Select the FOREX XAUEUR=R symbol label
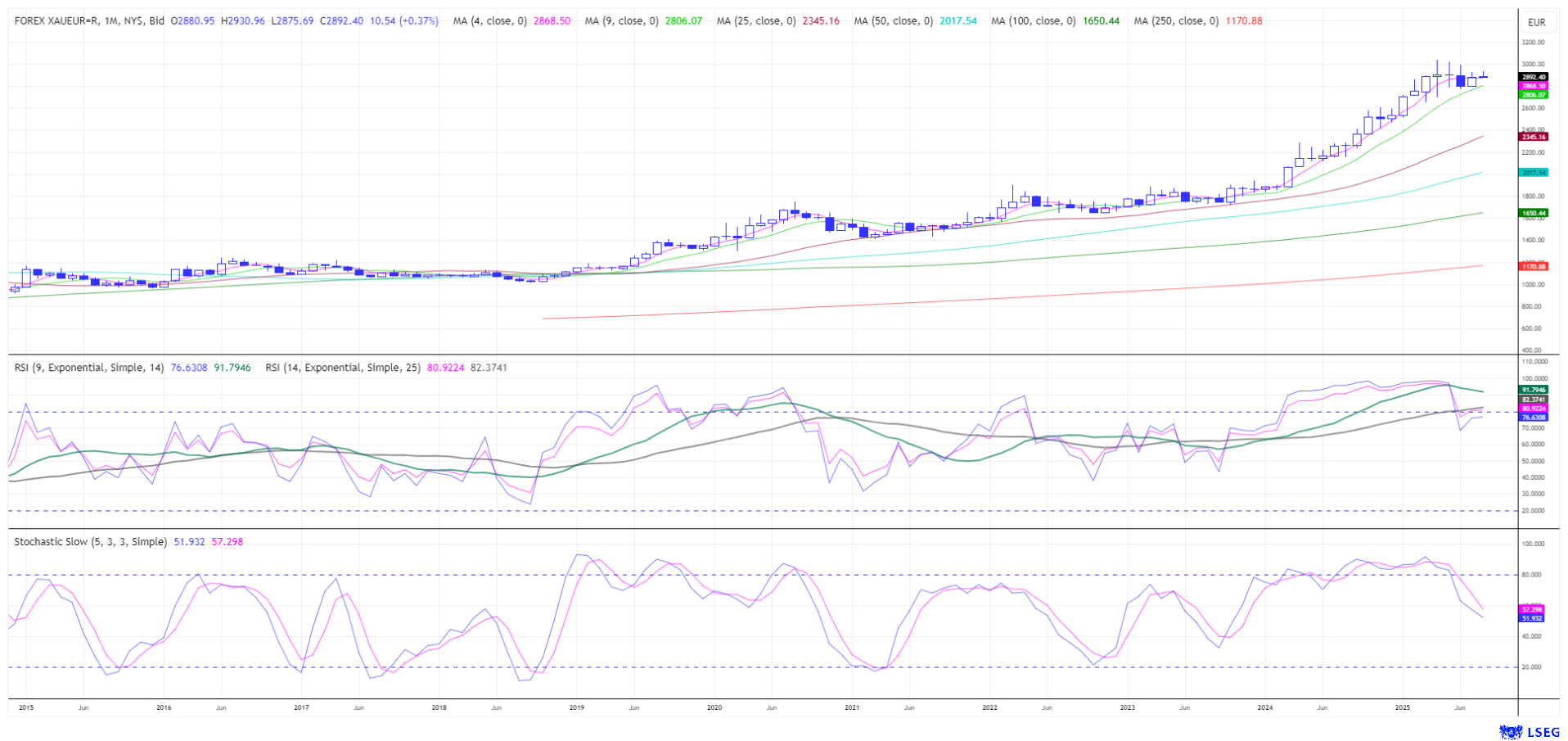 tap(89, 21)
